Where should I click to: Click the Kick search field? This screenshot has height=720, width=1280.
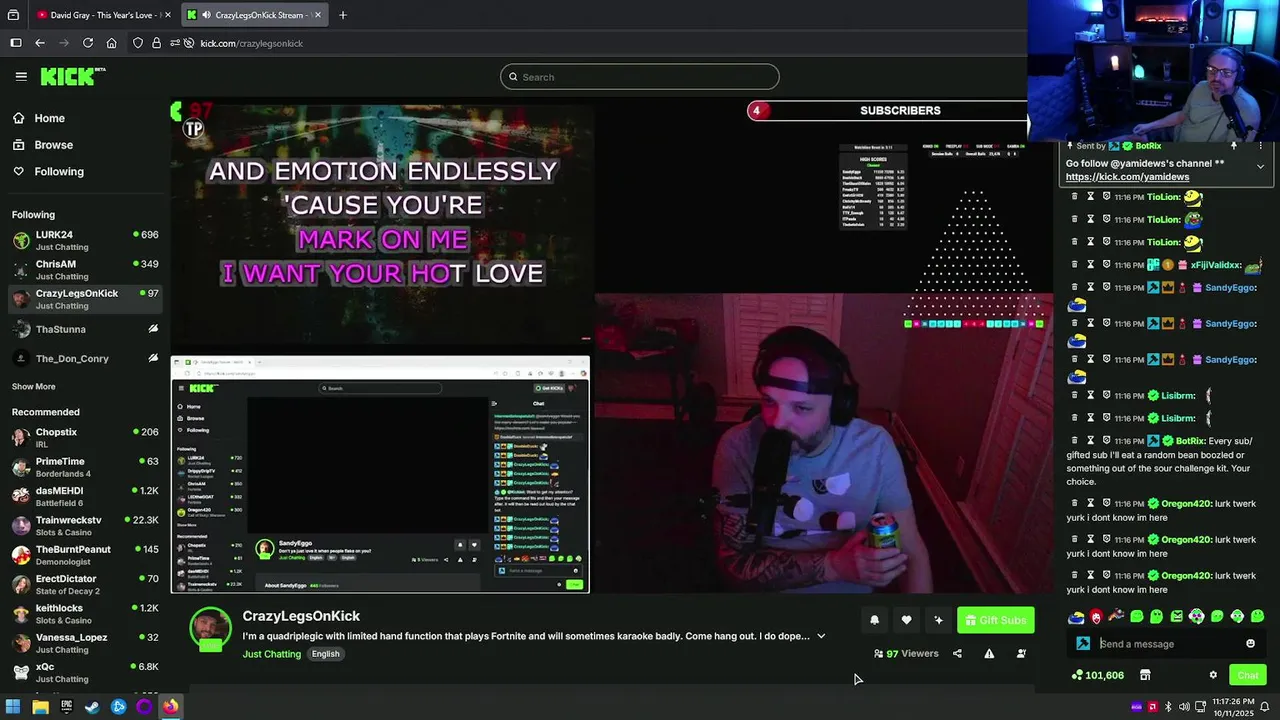coord(640,77)
